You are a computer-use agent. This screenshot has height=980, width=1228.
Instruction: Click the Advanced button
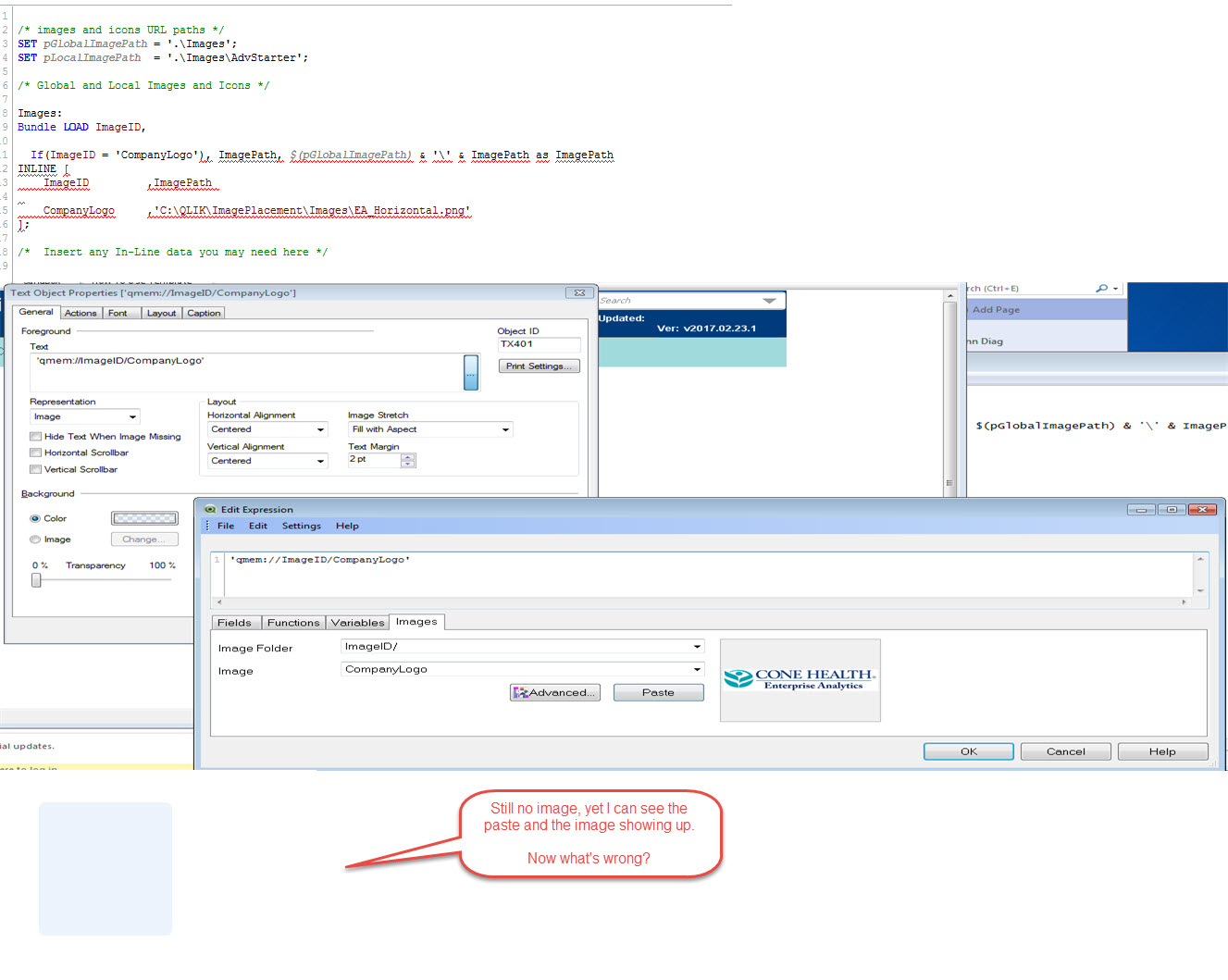click(x=555, y=692)
